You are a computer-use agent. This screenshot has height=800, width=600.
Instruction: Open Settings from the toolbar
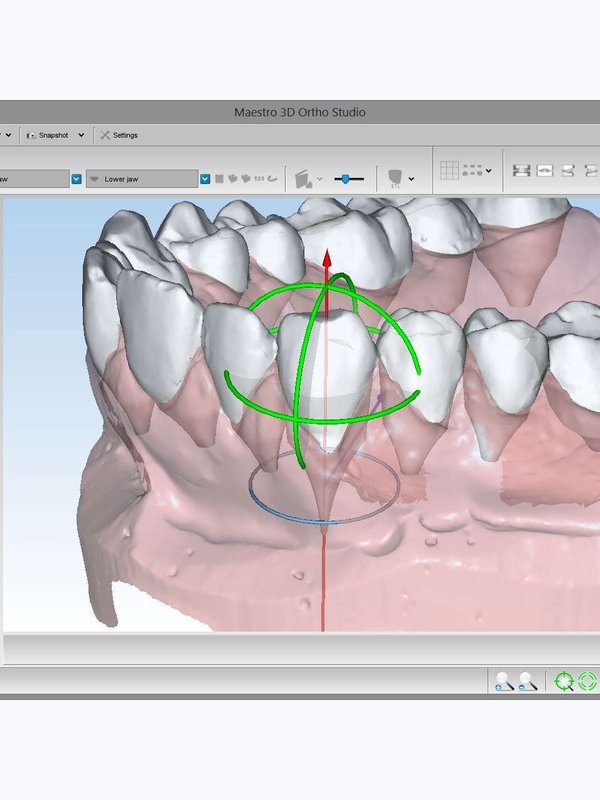coord(119,135)
